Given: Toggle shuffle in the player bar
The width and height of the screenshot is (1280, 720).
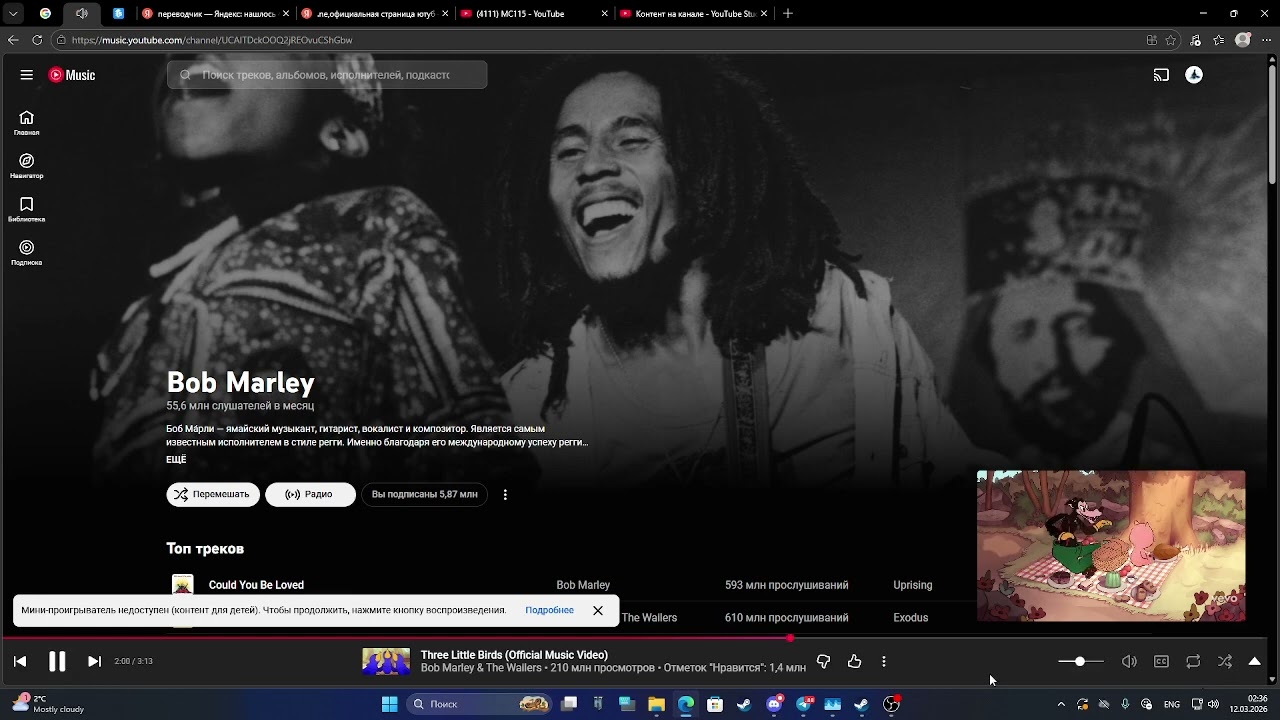Looking at the screenshot, I should tap(1225, 661).
